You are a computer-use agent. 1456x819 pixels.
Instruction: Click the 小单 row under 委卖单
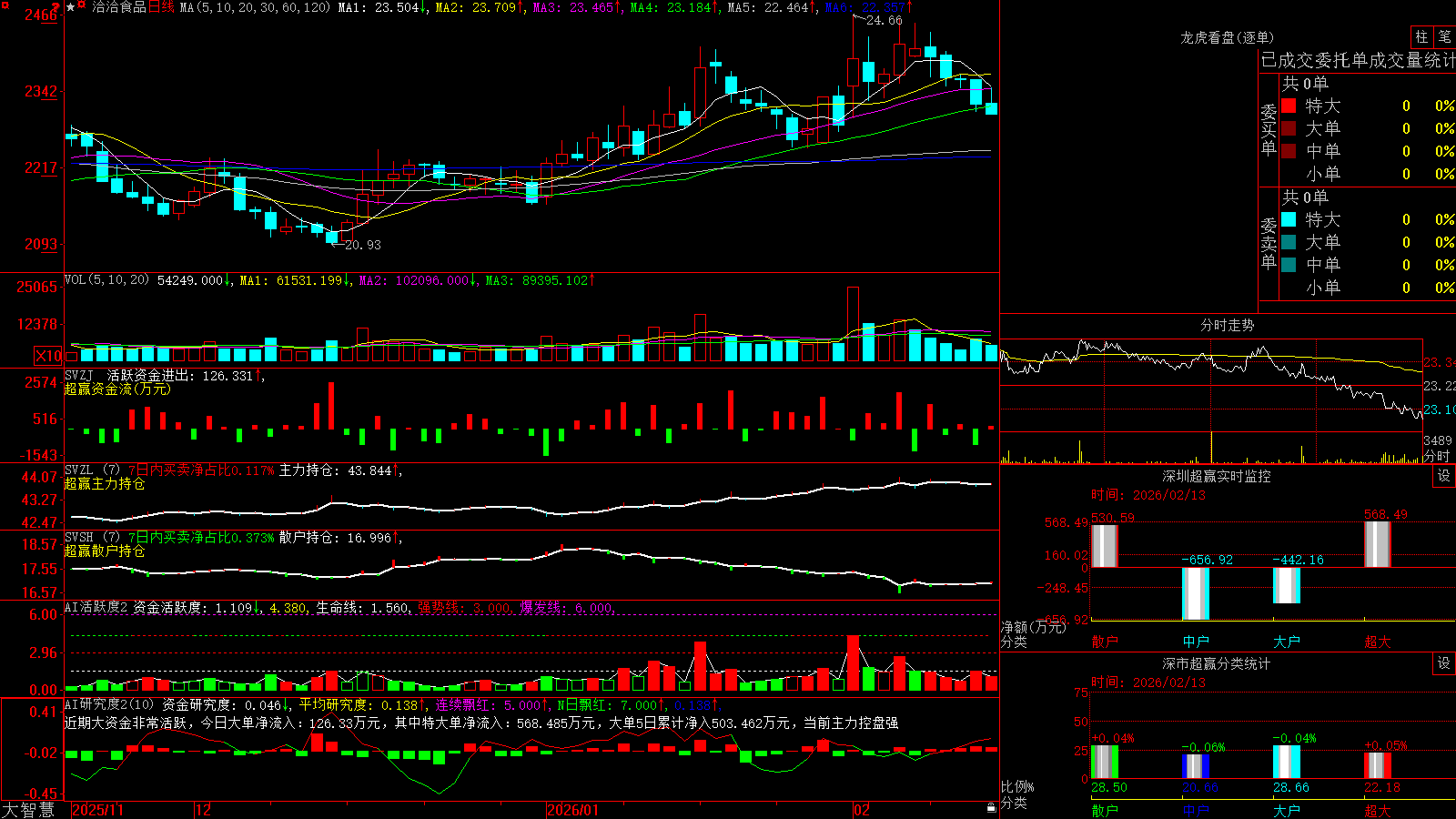pos(1368,288)
